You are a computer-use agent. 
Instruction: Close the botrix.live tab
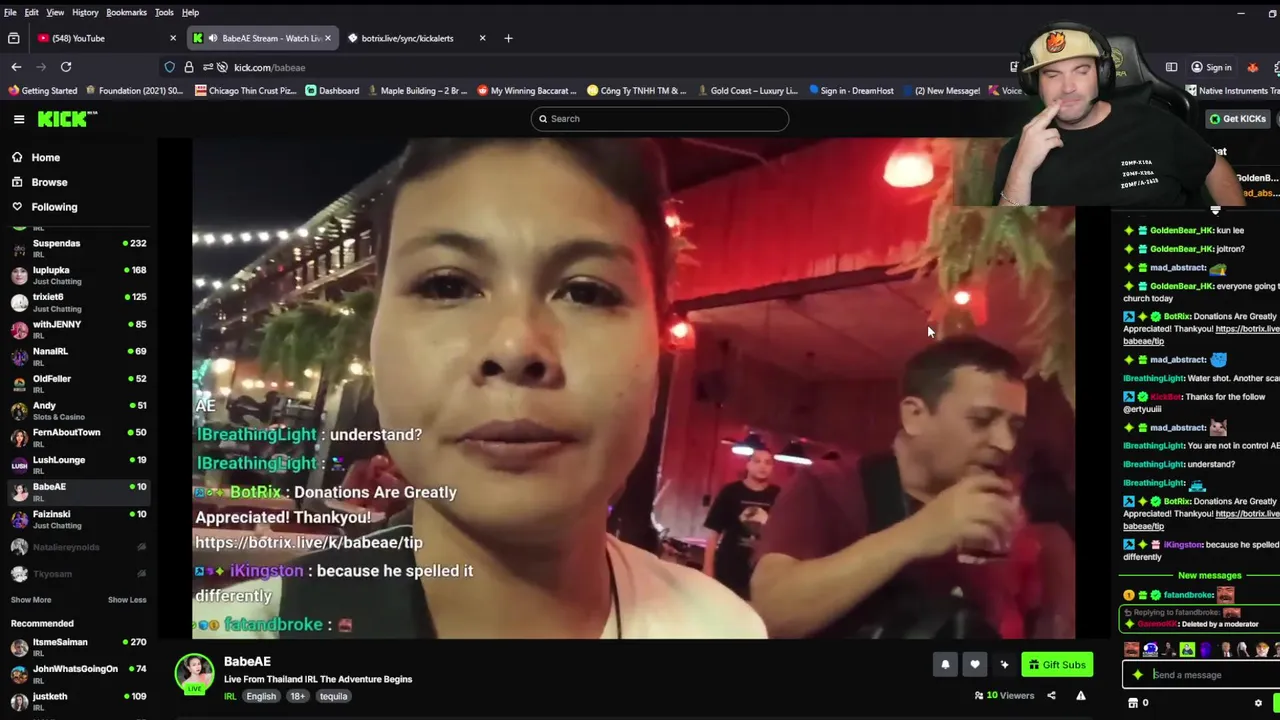(482, 38)
